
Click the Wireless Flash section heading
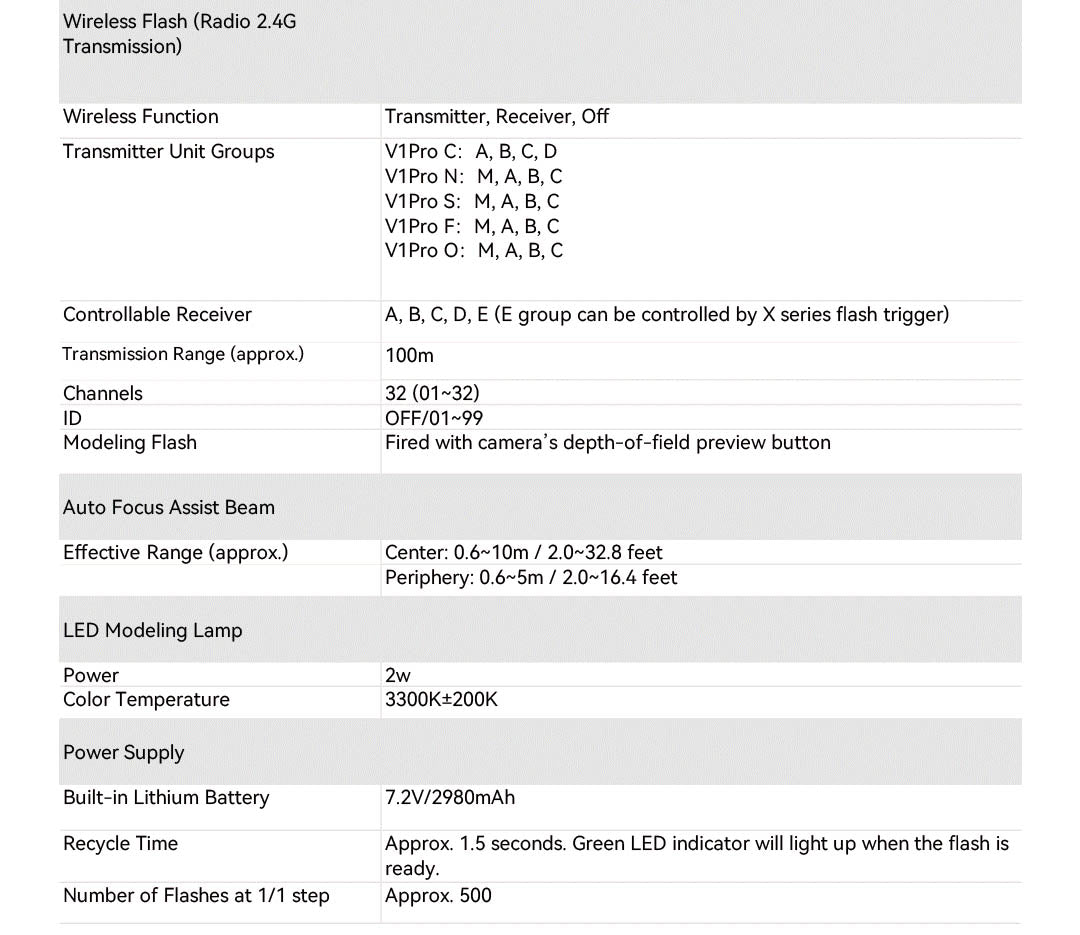[180, 34]
